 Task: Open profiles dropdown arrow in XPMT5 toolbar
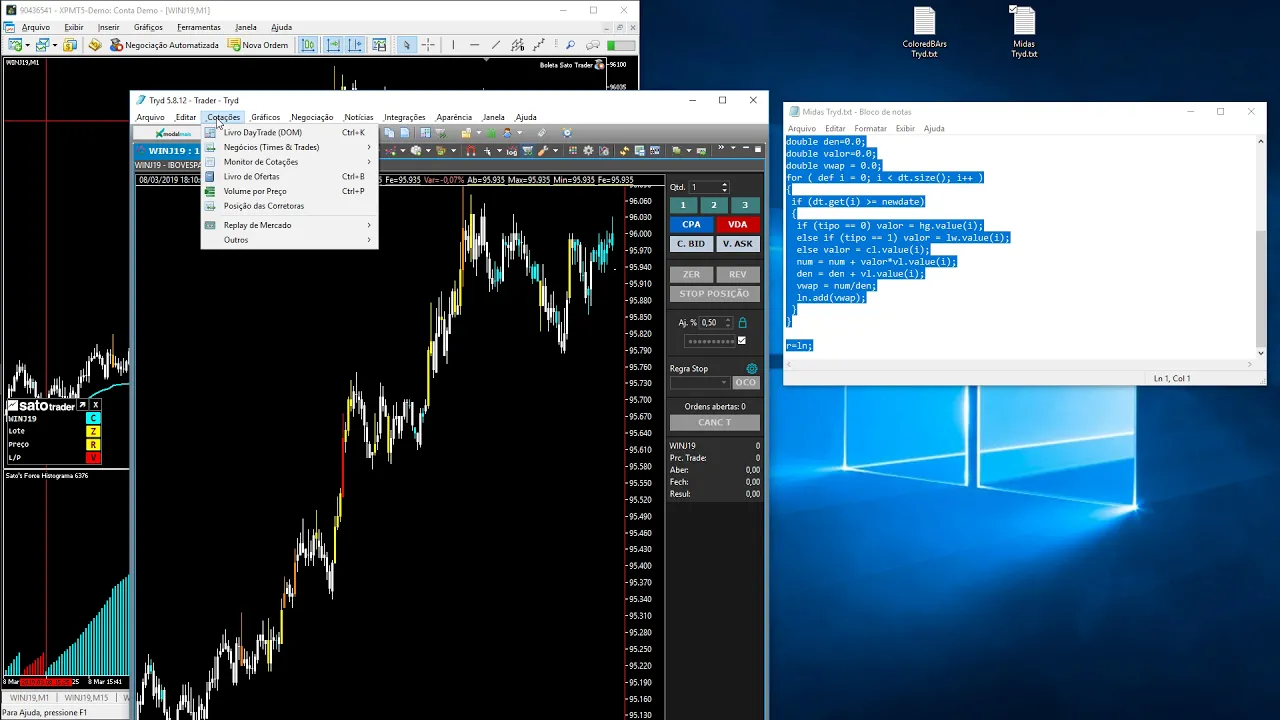(55, 45)
